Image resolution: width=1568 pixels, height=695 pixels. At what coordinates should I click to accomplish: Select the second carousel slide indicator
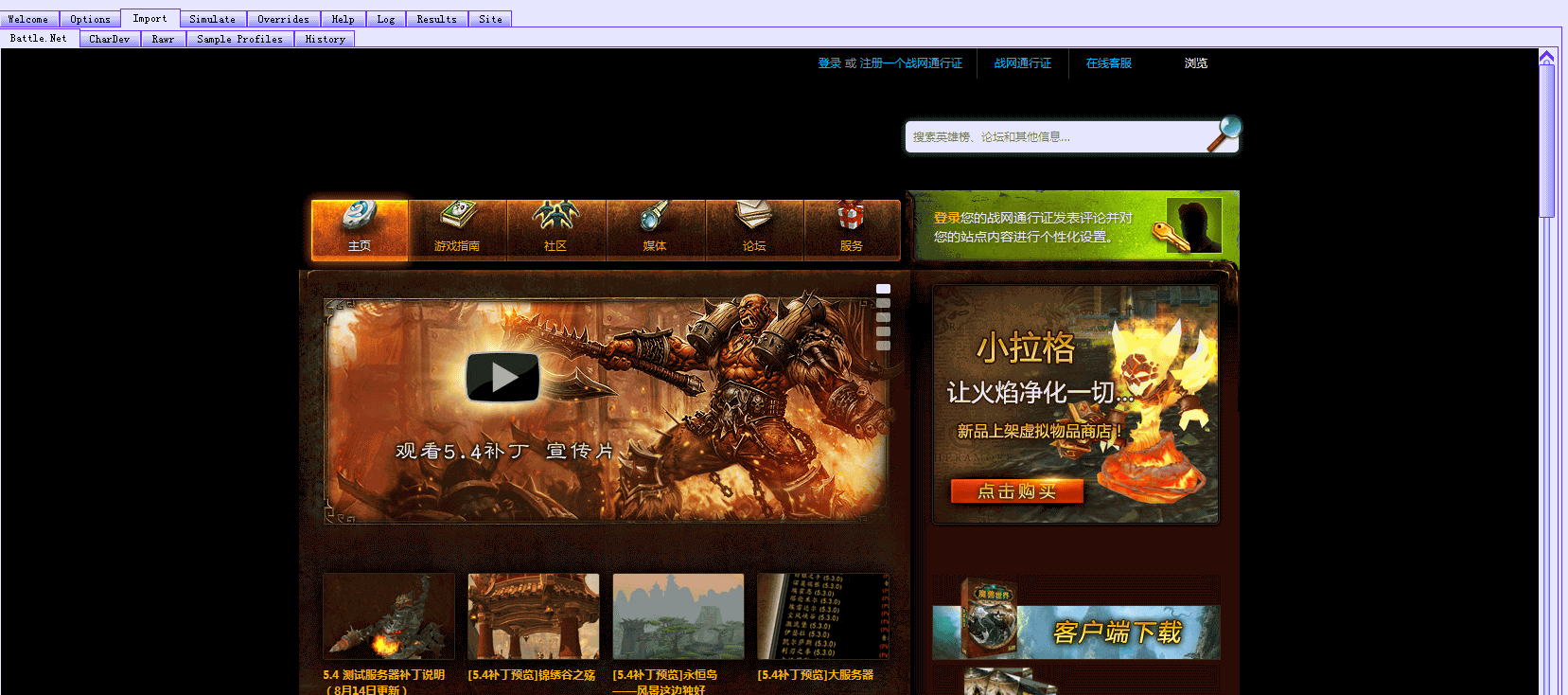tap(883, 303)
